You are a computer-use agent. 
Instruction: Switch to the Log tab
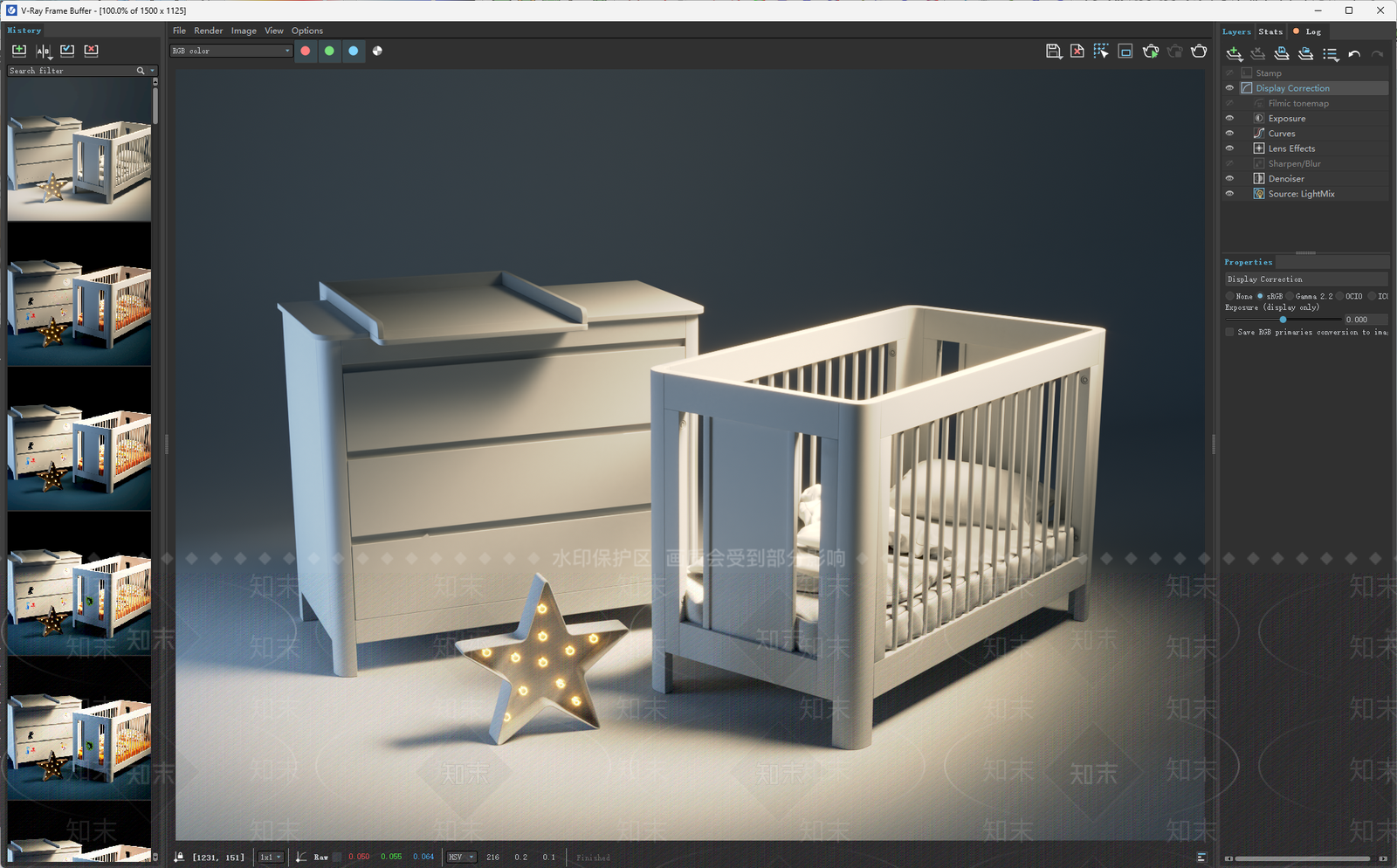tap(1309, 31)
